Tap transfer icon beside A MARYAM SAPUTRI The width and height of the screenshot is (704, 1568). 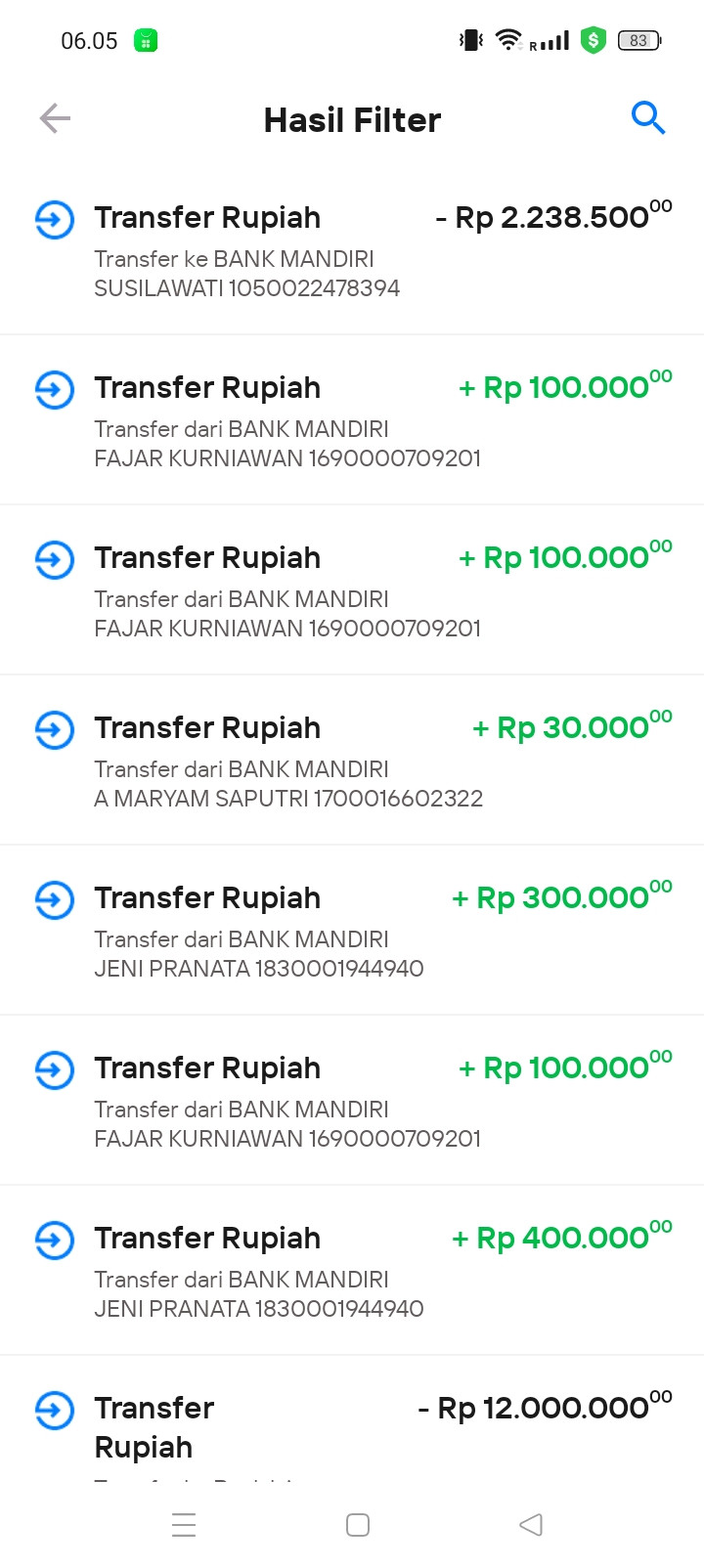[55, 730]
